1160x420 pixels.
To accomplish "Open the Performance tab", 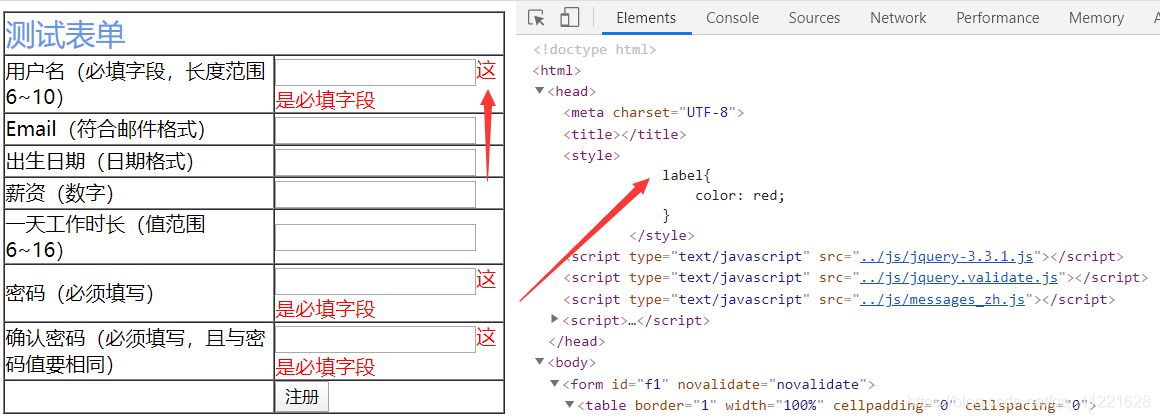I will tap(997, 18).
